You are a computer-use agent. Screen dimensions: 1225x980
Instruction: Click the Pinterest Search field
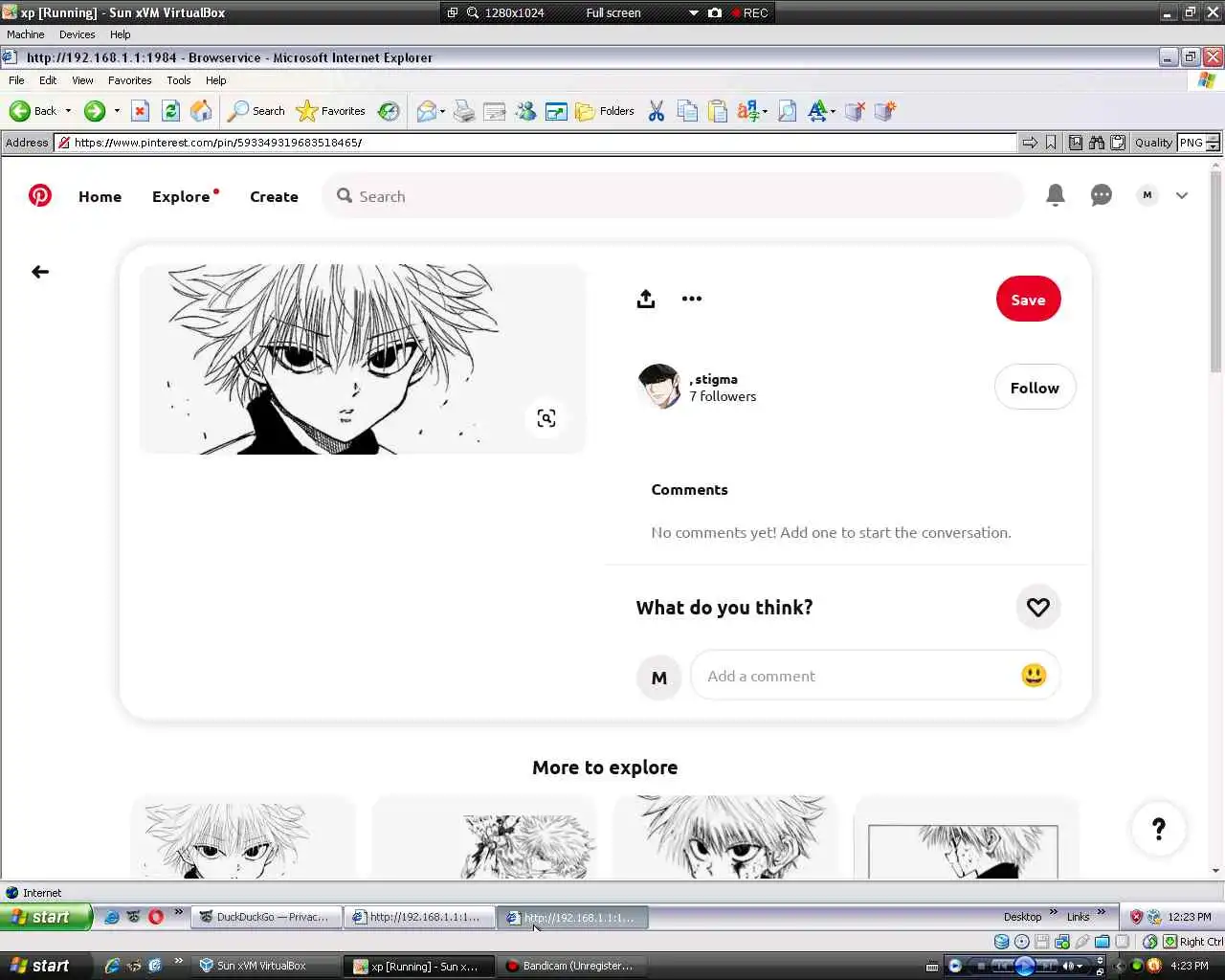pyautogui.click(x=675, y=196)
